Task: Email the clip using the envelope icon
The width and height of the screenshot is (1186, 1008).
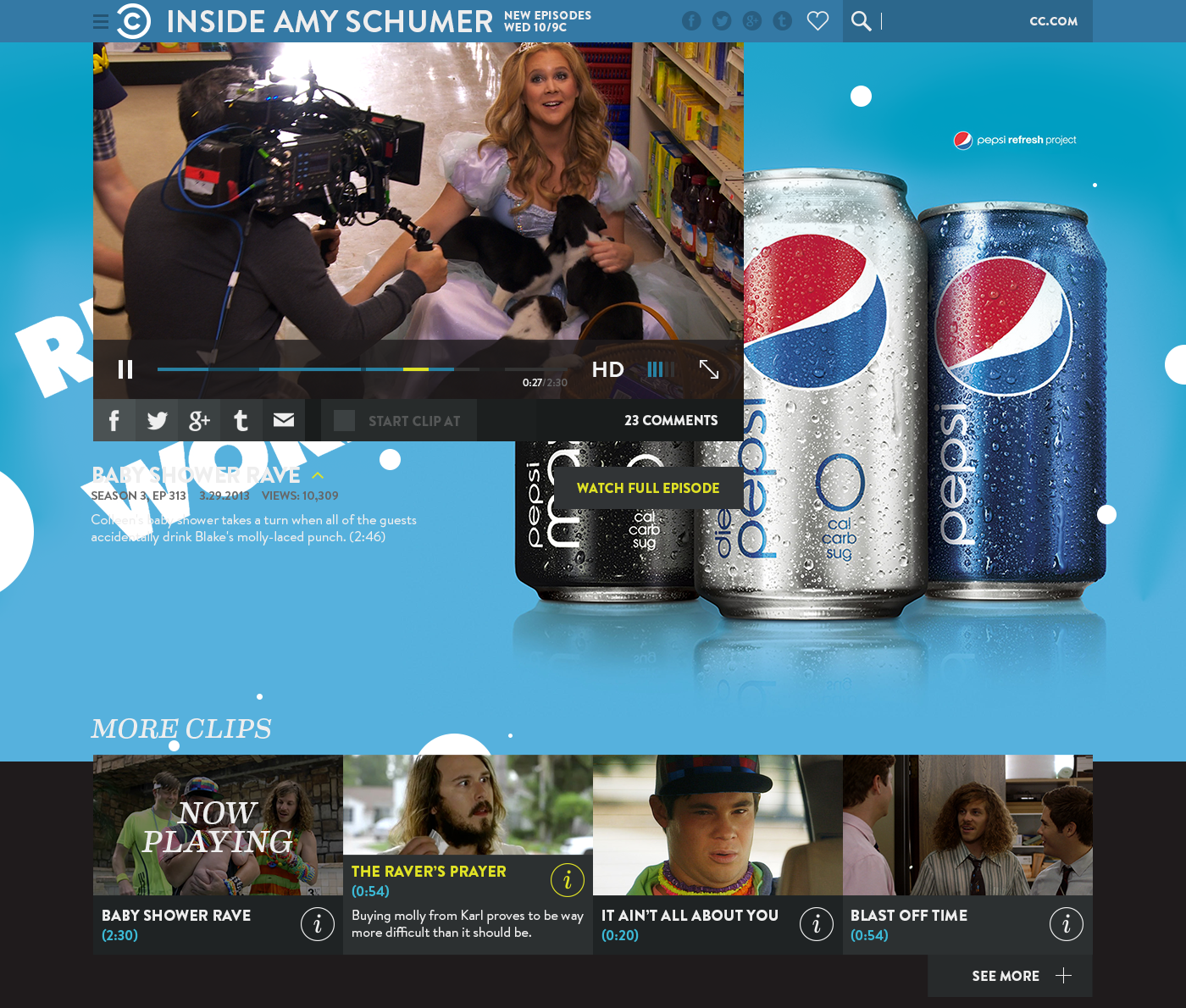Action: tap(284, 420)
